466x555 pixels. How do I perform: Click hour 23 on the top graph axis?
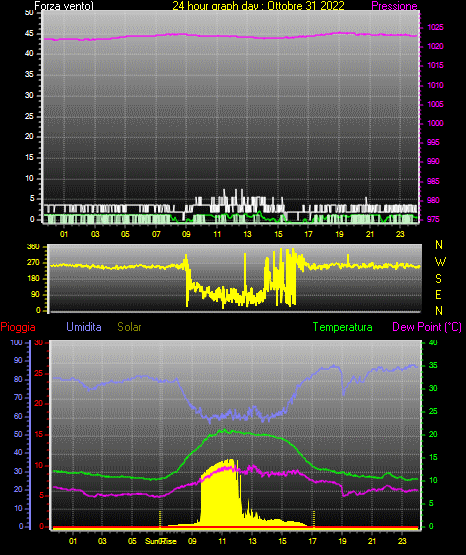[400, 234]
